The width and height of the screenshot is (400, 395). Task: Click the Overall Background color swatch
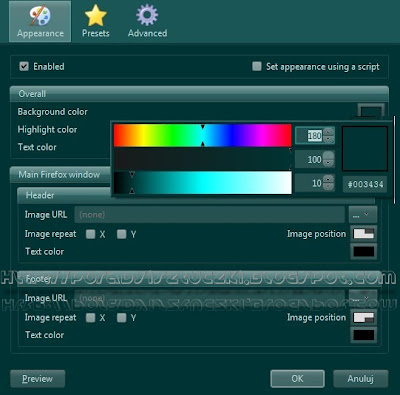[371, 110]
